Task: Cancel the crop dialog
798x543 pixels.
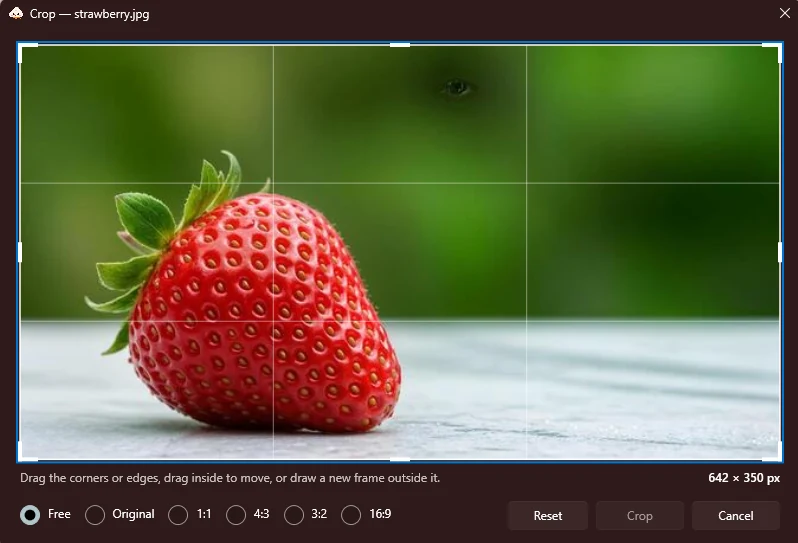Action: (735, 516)
